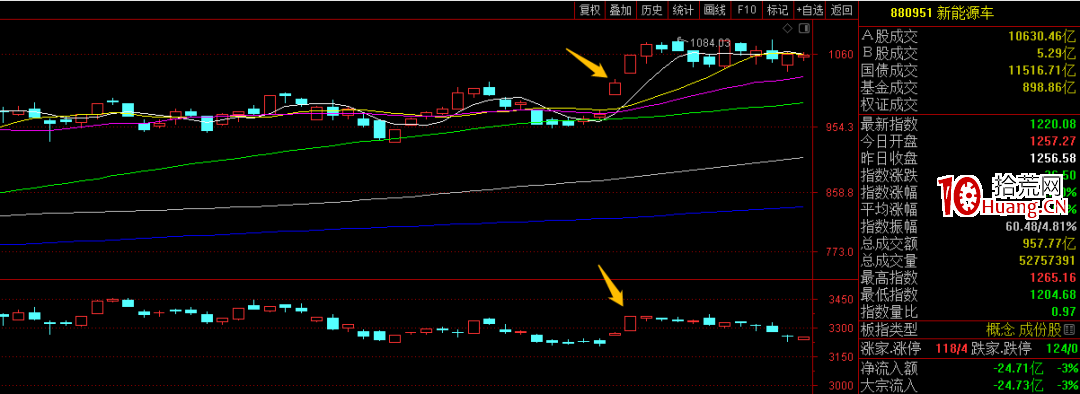Click the red candle at lower arrow
This screenshot has width=1080, height=394.
[630, 323]
